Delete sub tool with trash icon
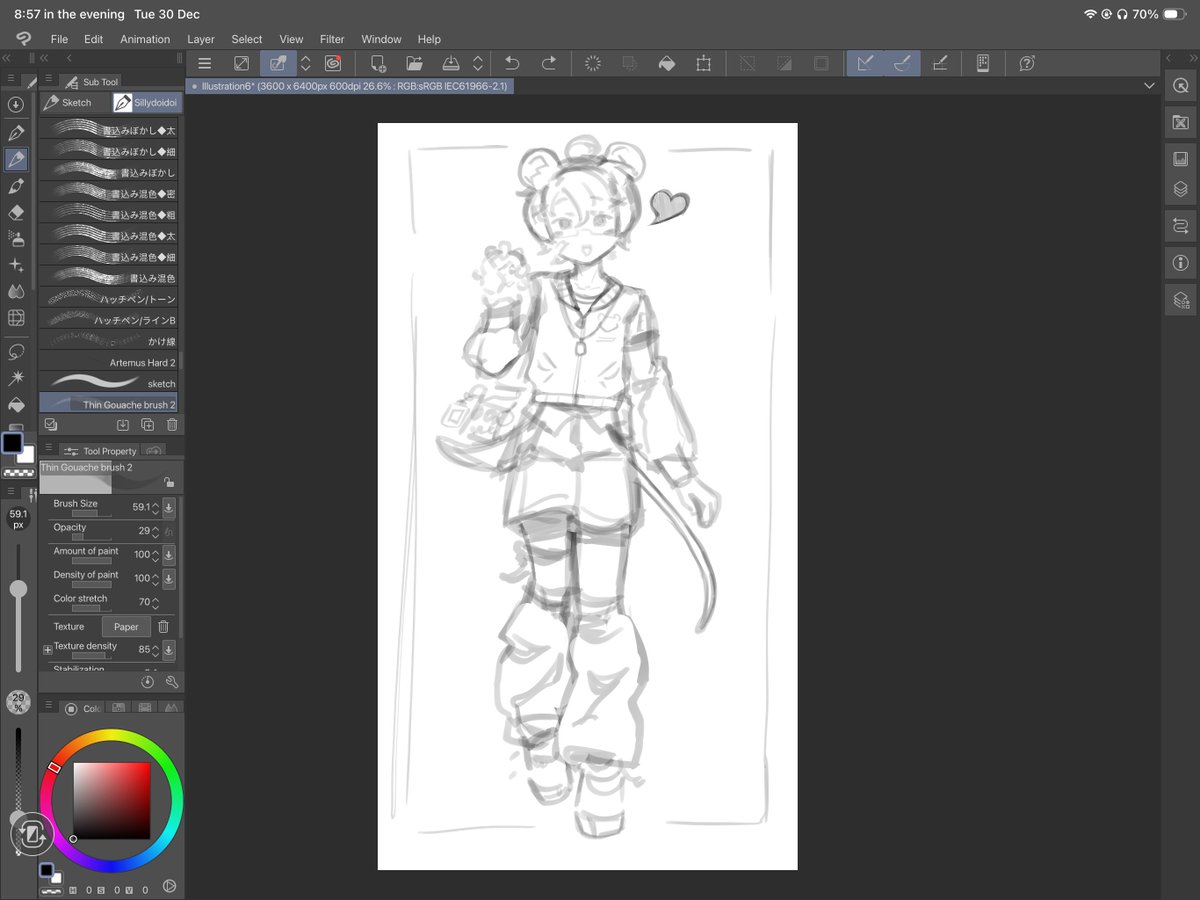1200x900 pixels. click(x=172, y=425)
